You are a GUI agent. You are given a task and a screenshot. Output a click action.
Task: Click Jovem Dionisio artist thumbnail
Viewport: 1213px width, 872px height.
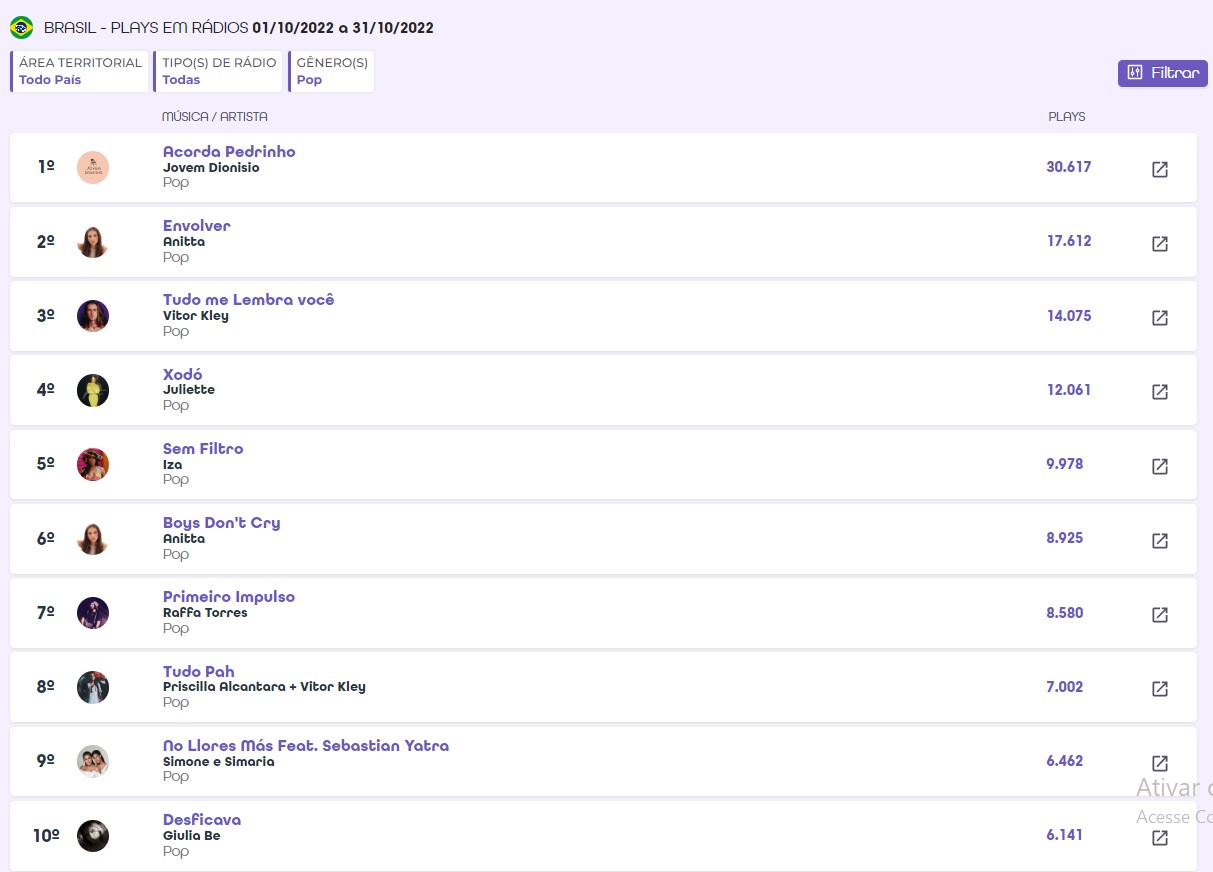pos(93,167)
